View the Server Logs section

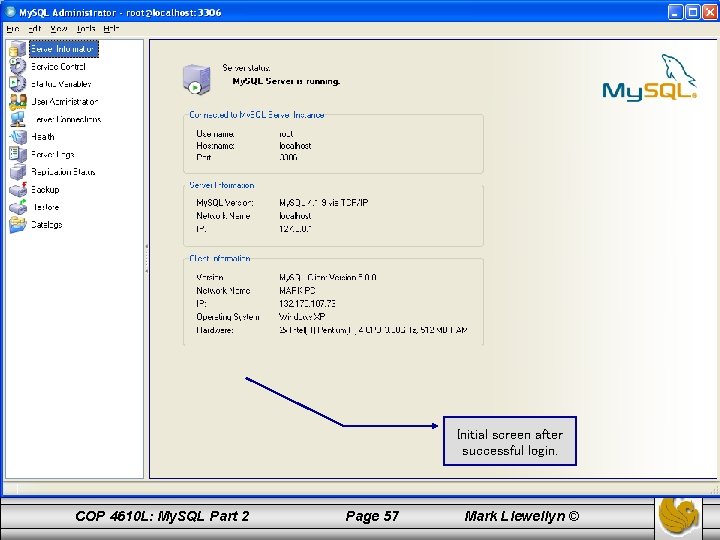coord(52,154)
